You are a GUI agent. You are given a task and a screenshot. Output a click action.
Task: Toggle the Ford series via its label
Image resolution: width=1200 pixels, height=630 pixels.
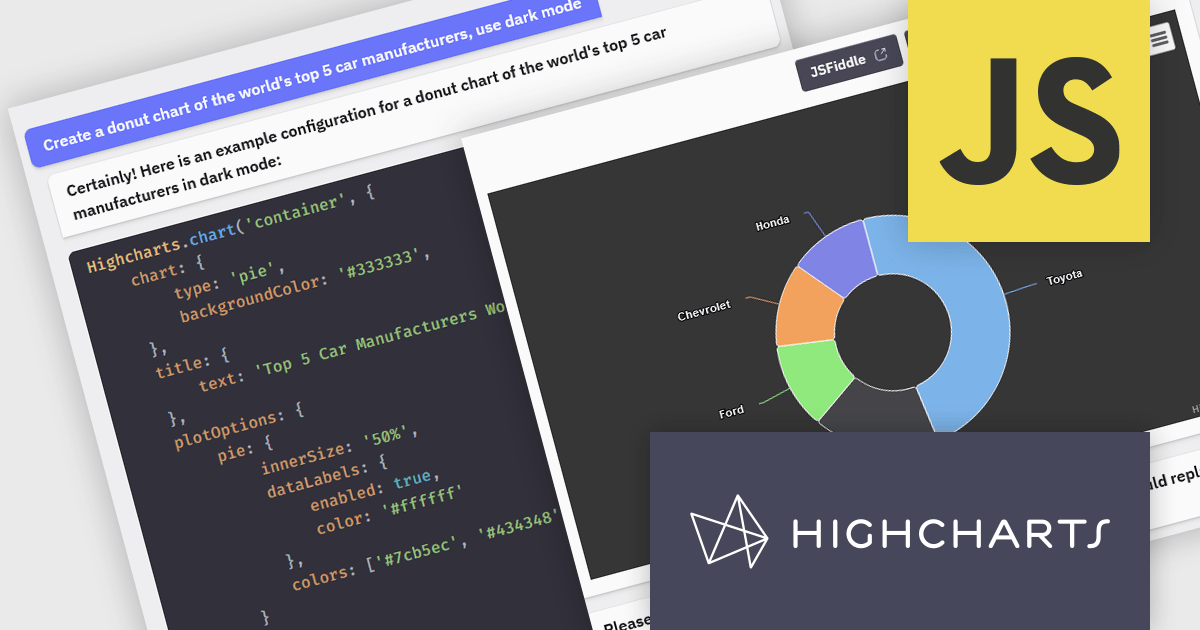pyautogui.click(x=732, y=409)
